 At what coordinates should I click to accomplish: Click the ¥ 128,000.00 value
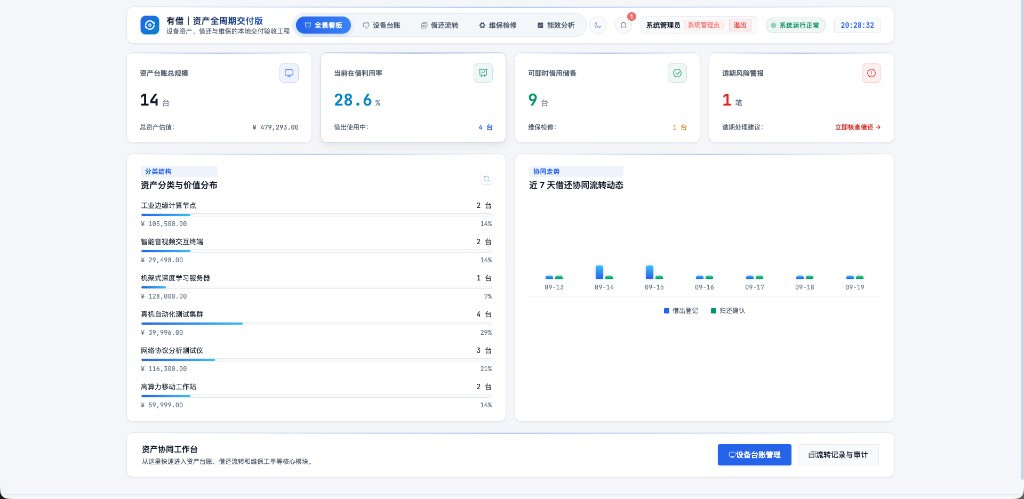164,296
